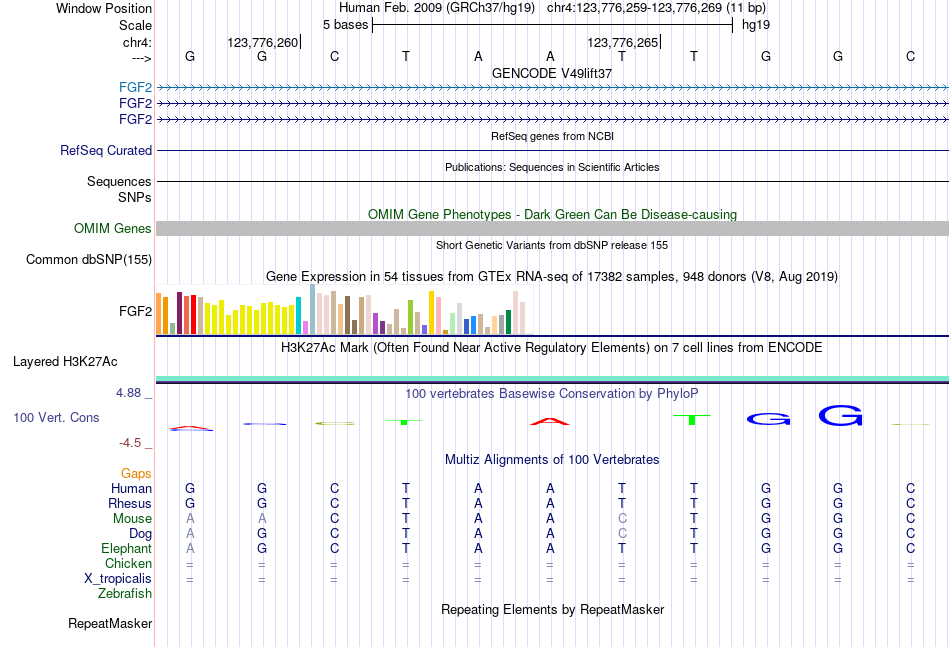Screen dimensions: 950x647
Task: Click the light-colored C in the Mouse row
Action: (622, 519)
